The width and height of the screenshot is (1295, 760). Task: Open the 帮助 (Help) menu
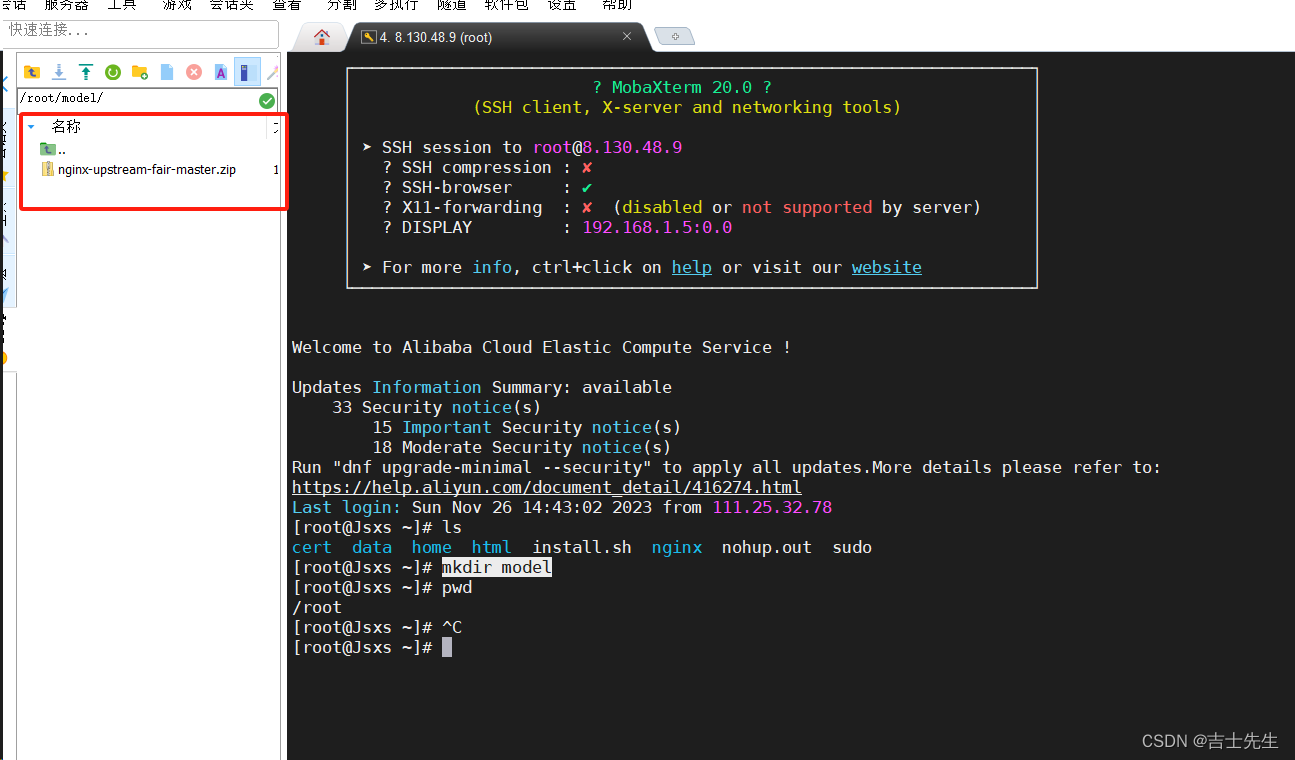[x=617, y=5]
